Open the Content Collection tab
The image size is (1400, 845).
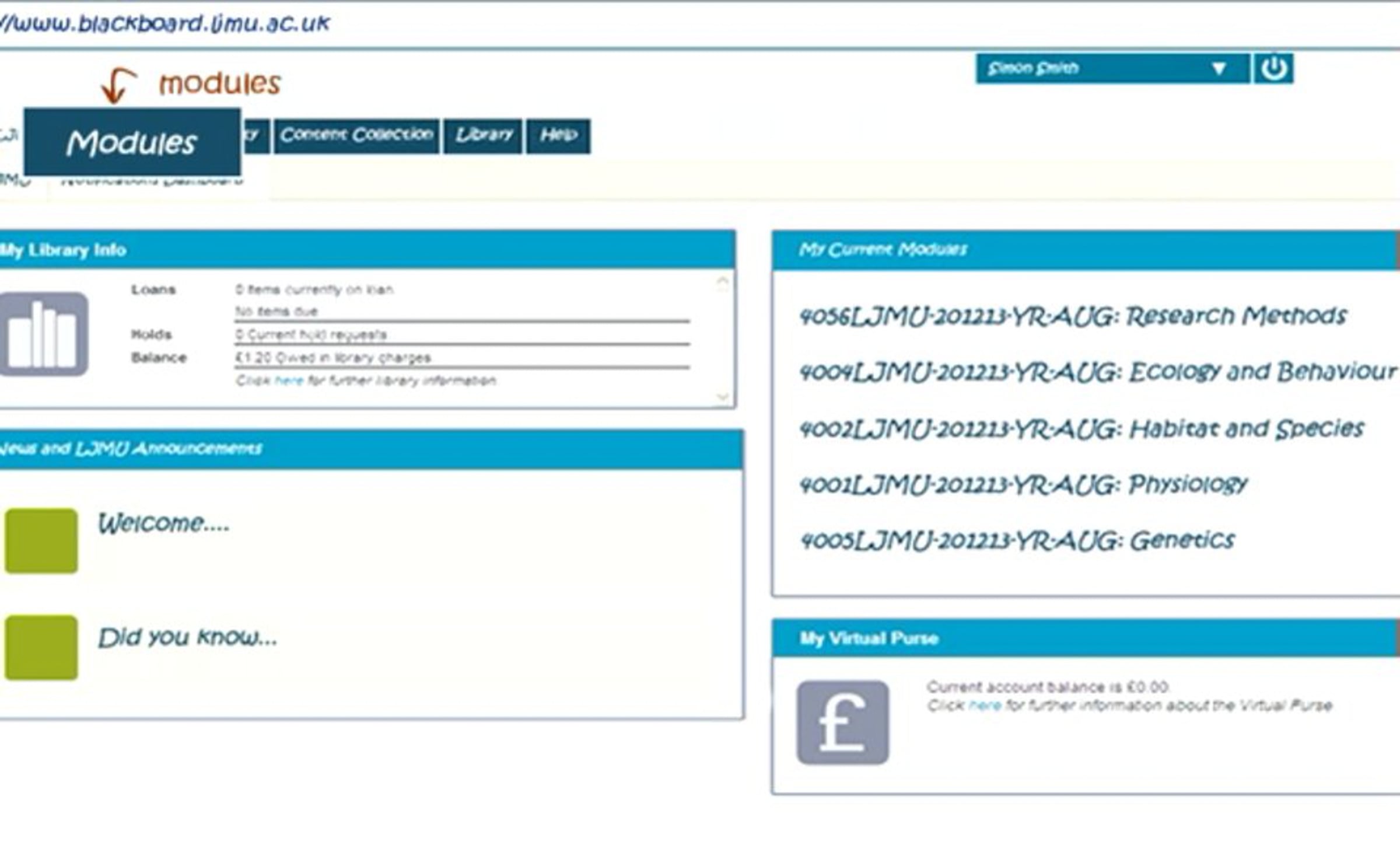click(356, 135)
